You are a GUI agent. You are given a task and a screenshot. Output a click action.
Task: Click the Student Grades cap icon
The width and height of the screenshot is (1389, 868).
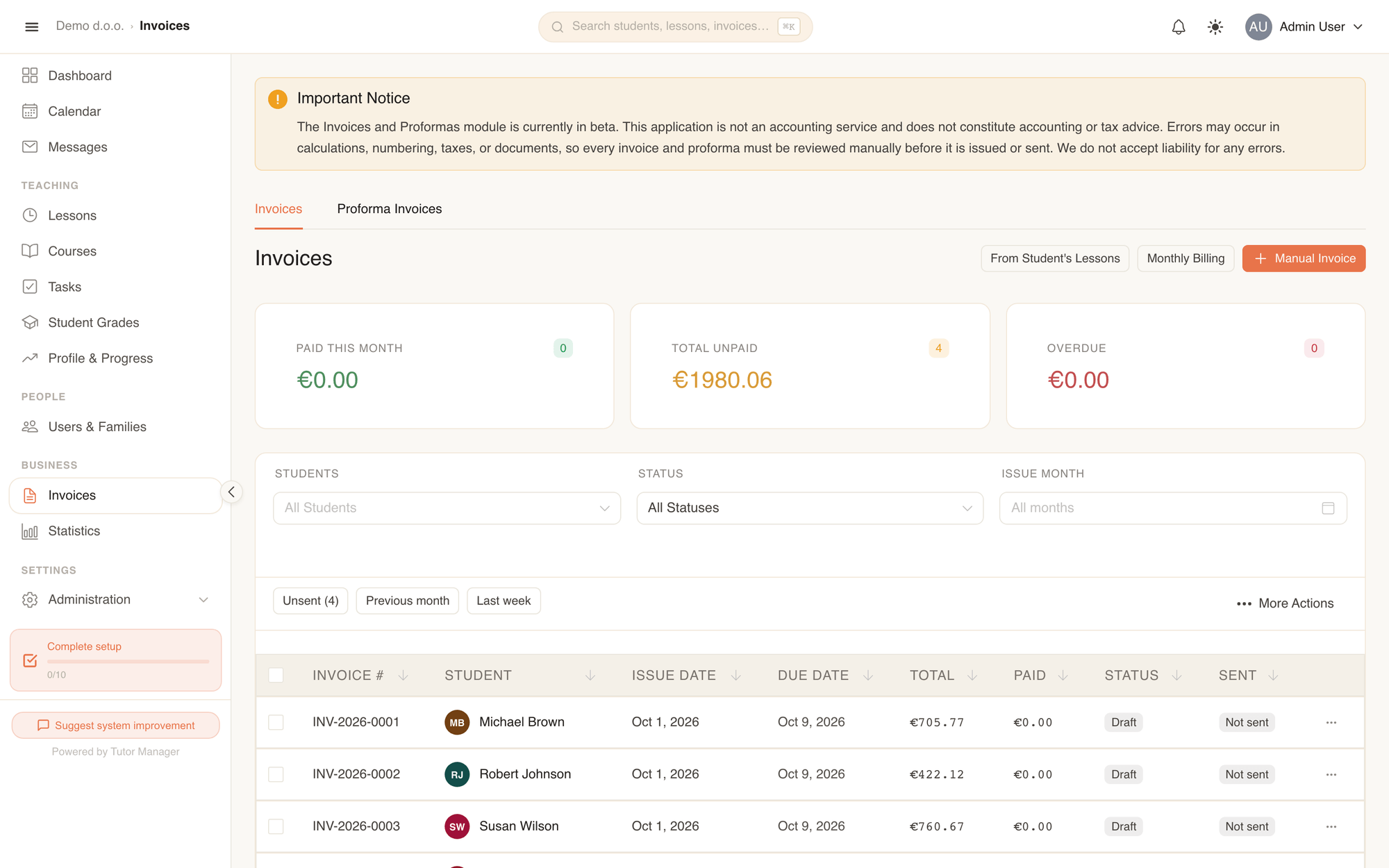pos(30,322)
